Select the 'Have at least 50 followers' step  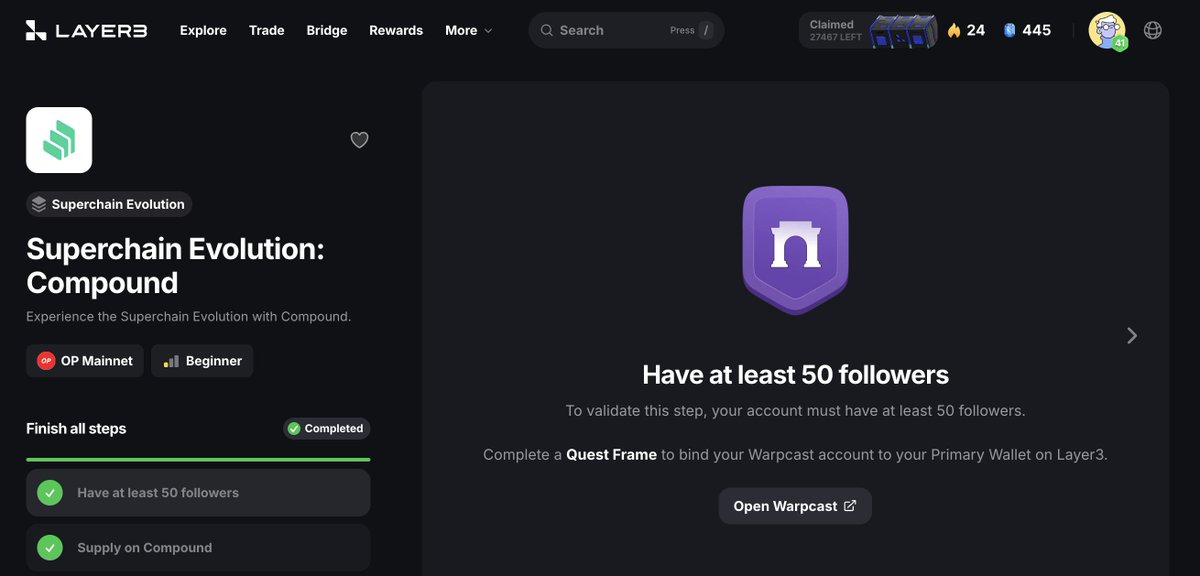(x=198, y=492)
